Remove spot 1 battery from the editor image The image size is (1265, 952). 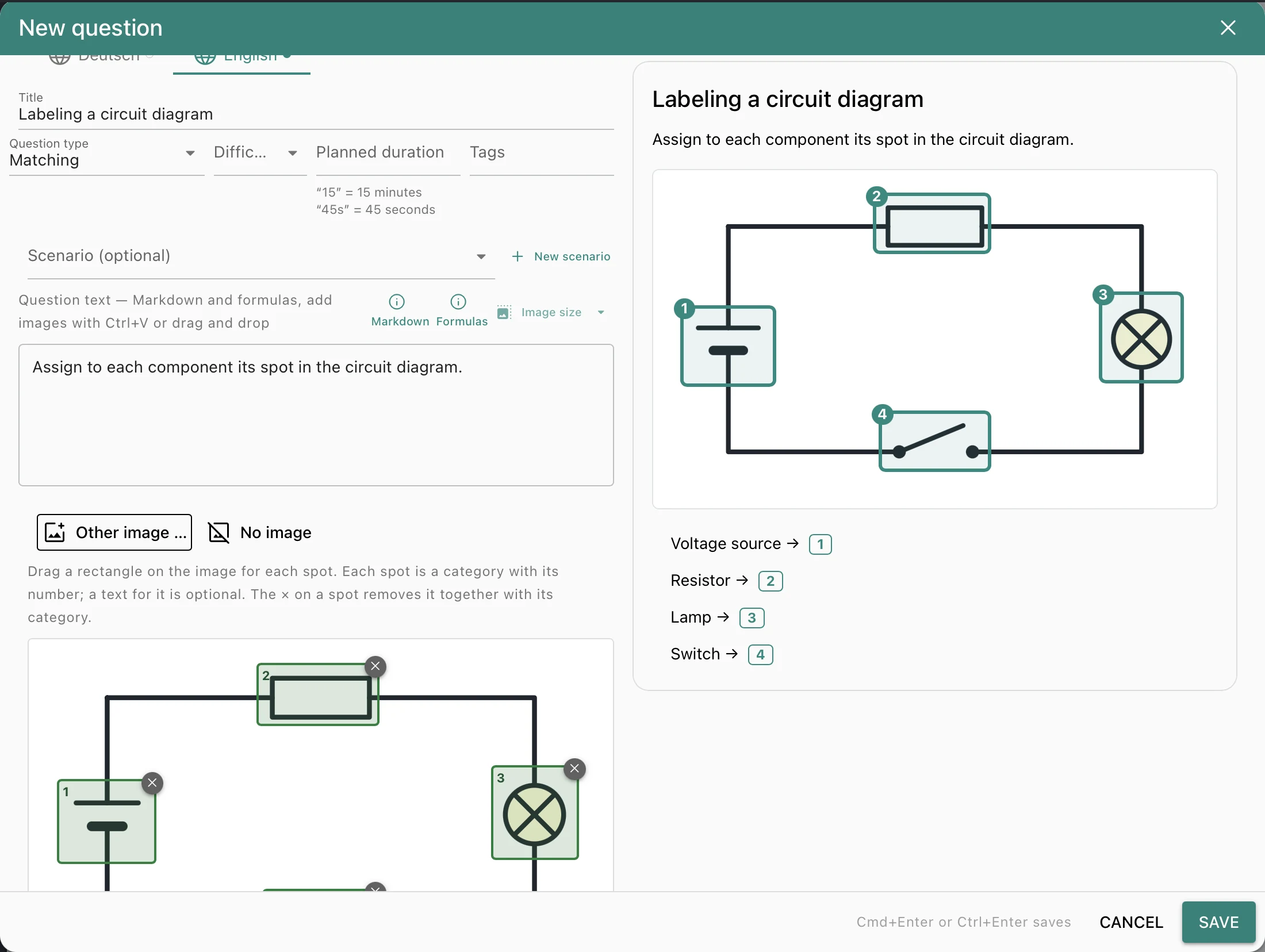click(152, 782)
